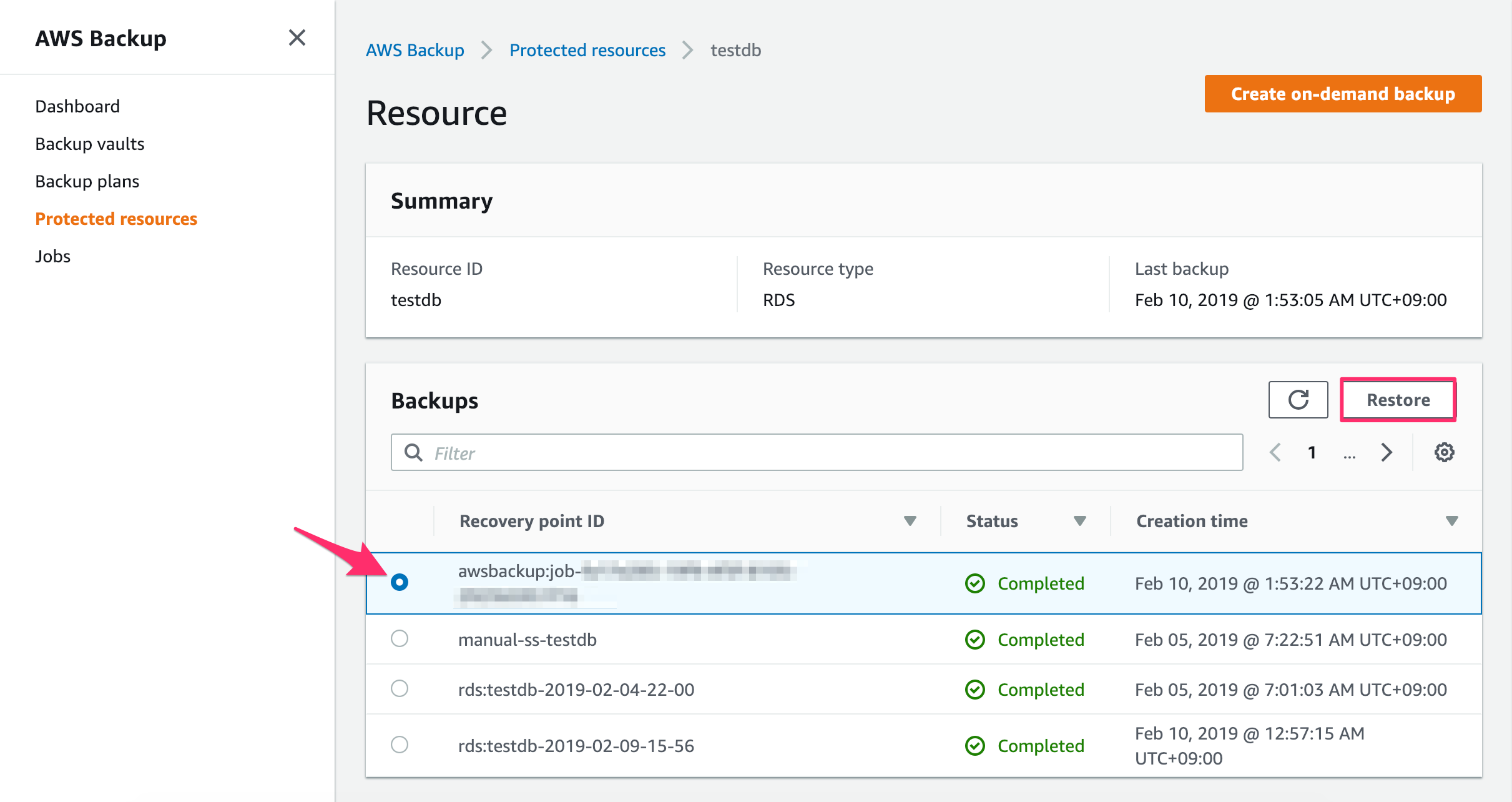The image size is (1512, 802).
Task: Open Protected resources from the breadcrumb
Action: click(x=587, y=50)
